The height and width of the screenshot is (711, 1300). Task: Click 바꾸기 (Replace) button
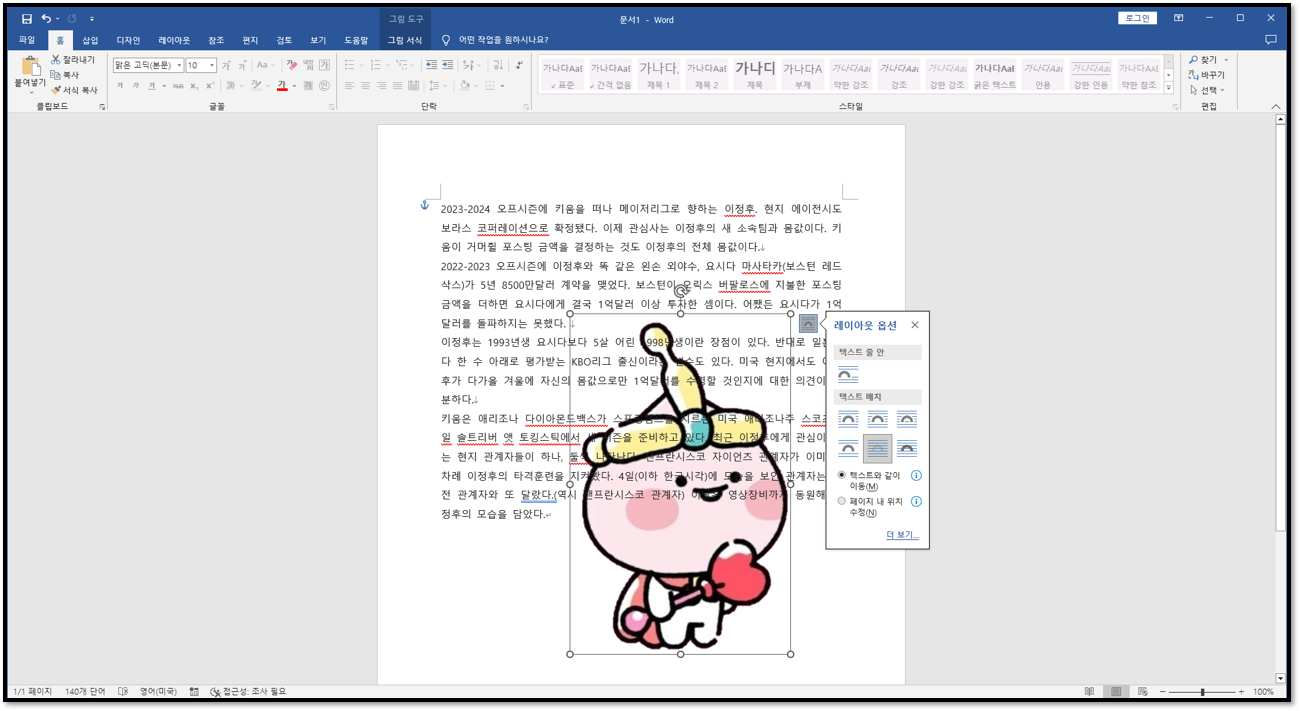click(1207, 75)
